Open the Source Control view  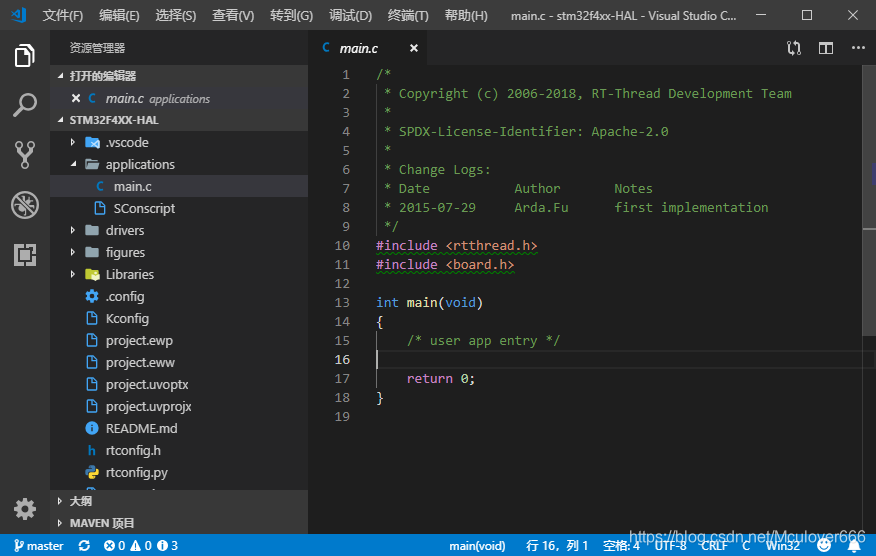(x=25, y=155)
